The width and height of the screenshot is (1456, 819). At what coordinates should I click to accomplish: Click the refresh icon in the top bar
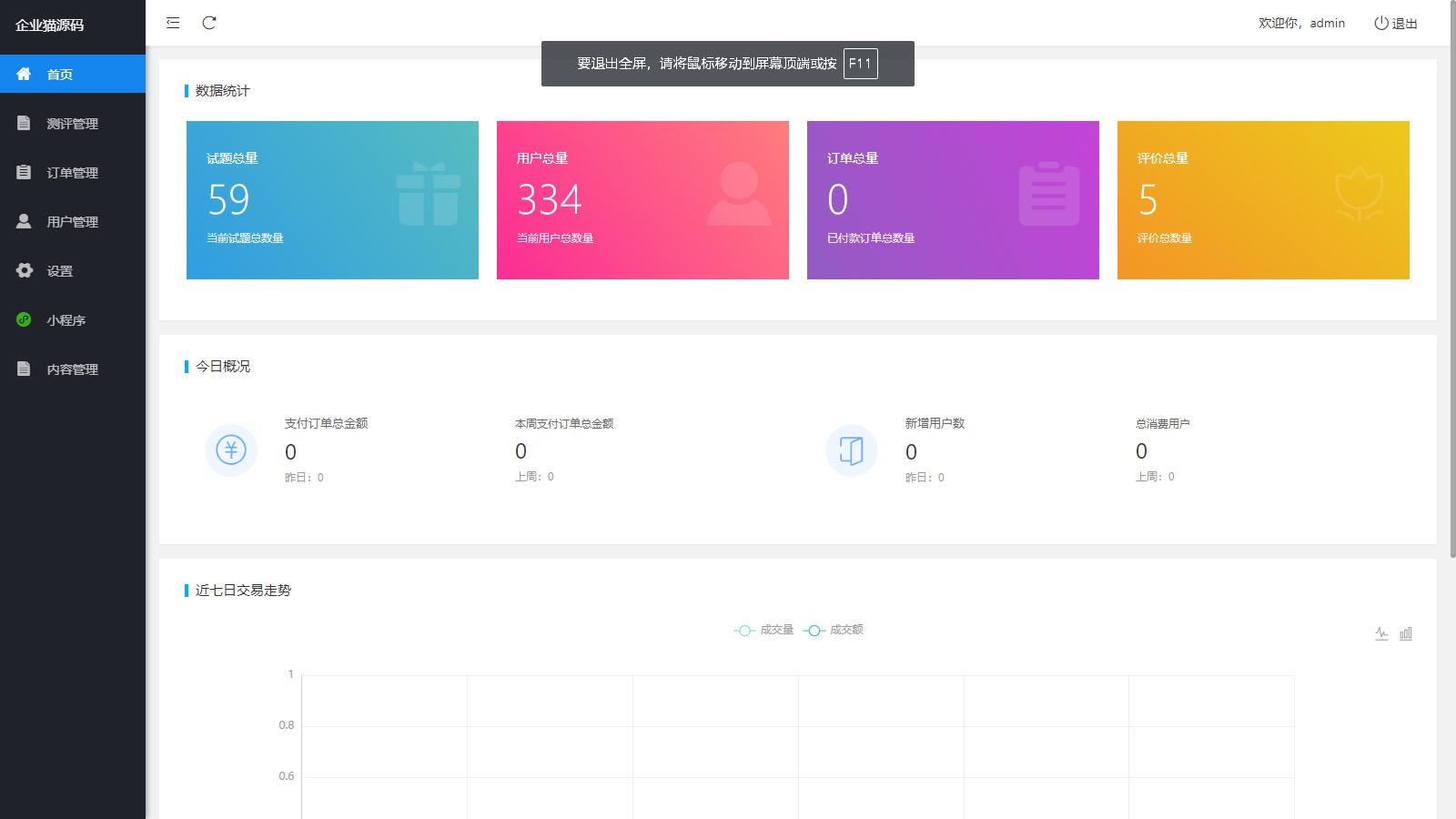209,23
